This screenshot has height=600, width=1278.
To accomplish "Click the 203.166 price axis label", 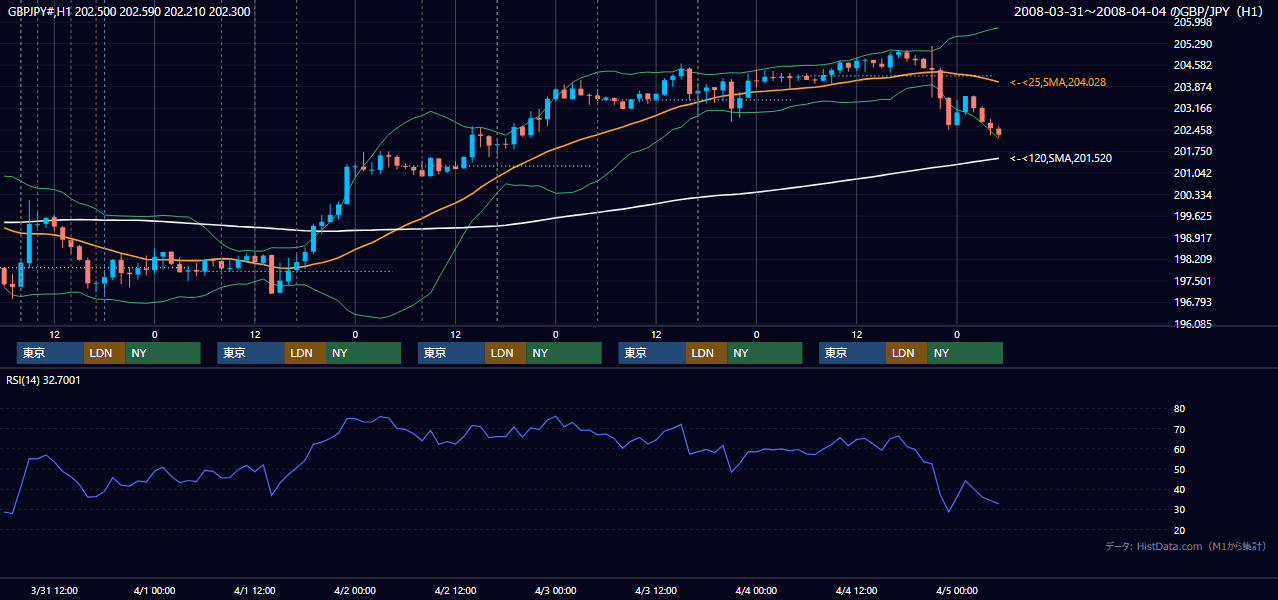I will [1193, 108].
